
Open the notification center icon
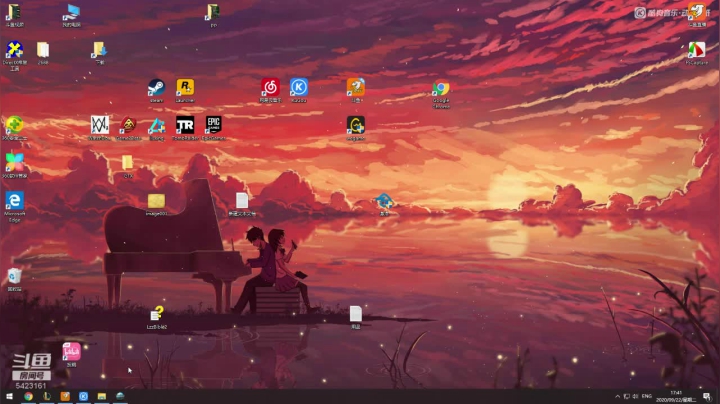[x=707, y=396]
